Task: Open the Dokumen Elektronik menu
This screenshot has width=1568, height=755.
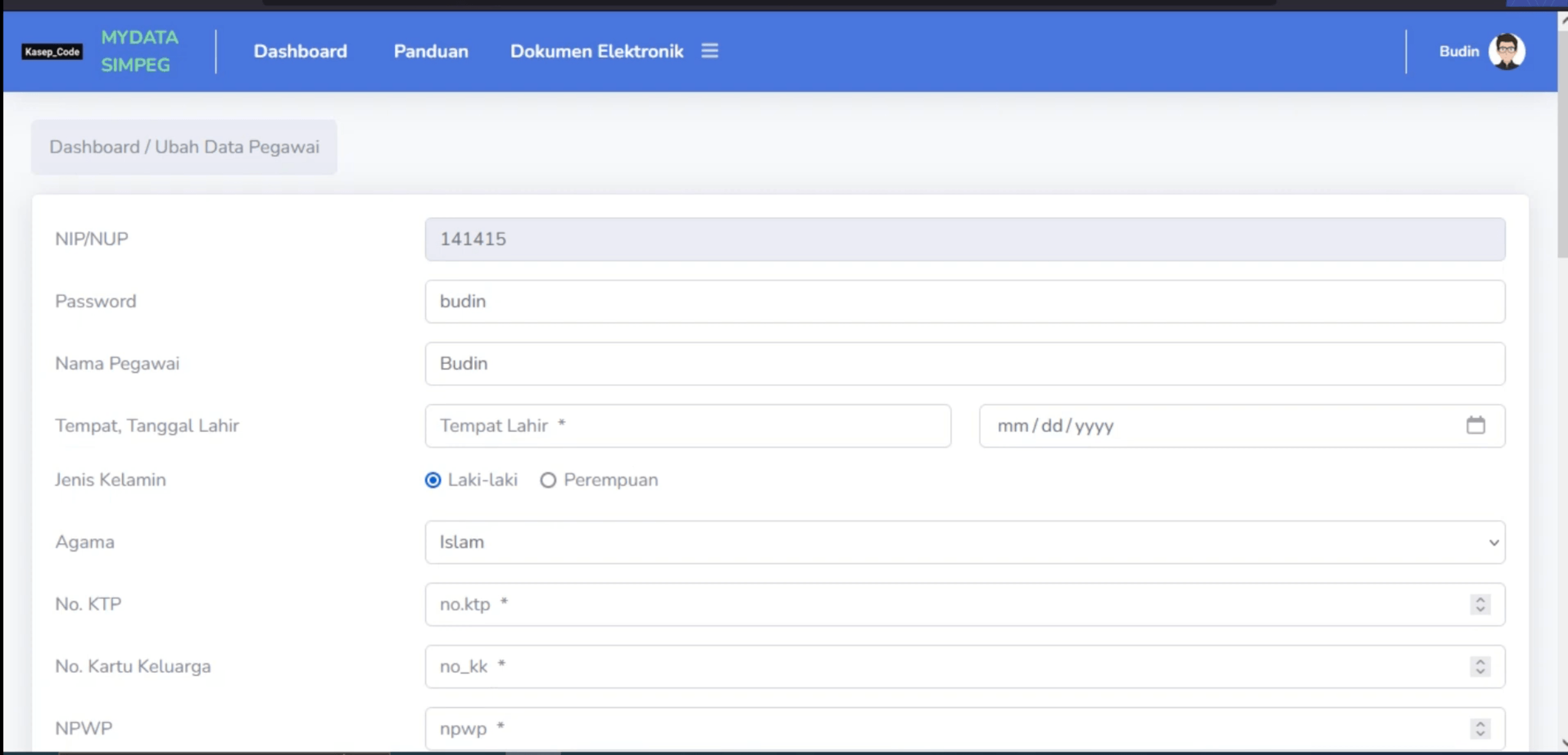Action: click(596, 51)
